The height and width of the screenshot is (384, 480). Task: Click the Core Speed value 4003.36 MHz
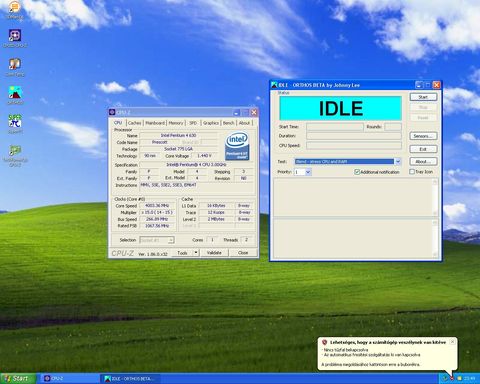tap(157, 206)
